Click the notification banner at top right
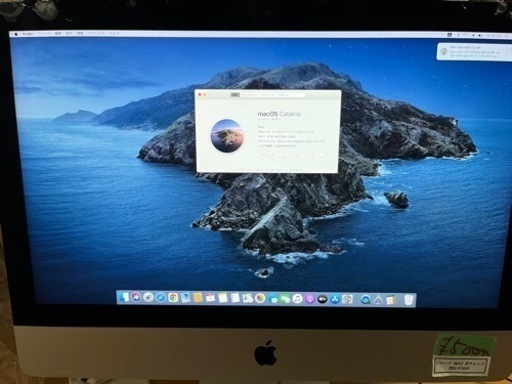This screenshot has width=512, height=384. click(x=474, y=52)
